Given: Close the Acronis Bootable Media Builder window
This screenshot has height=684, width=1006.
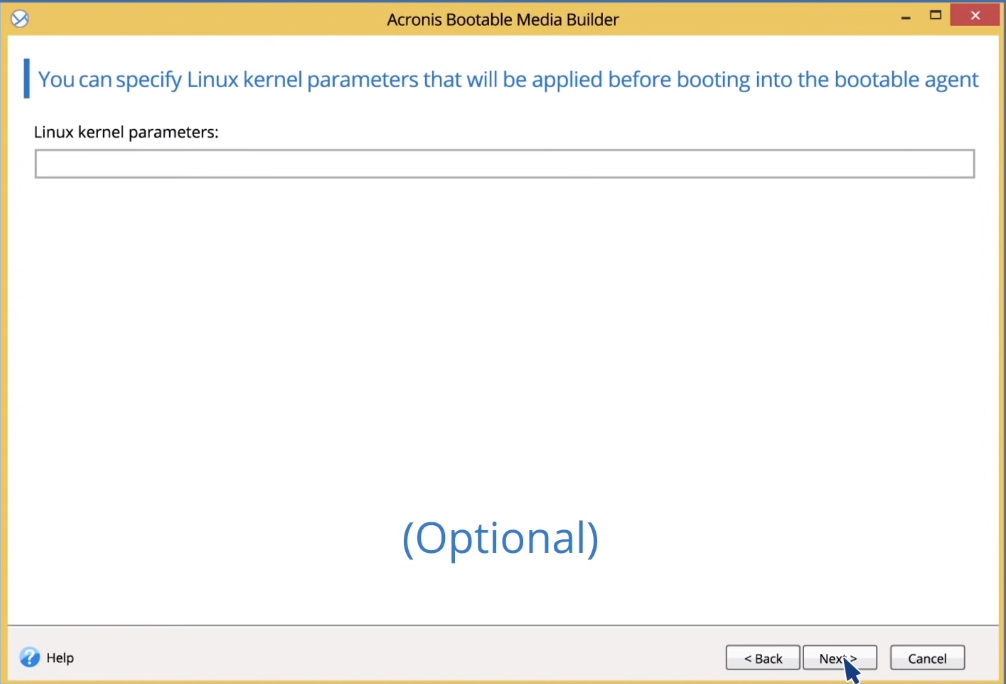Looking at the screenshot, I should click(975, 15).
